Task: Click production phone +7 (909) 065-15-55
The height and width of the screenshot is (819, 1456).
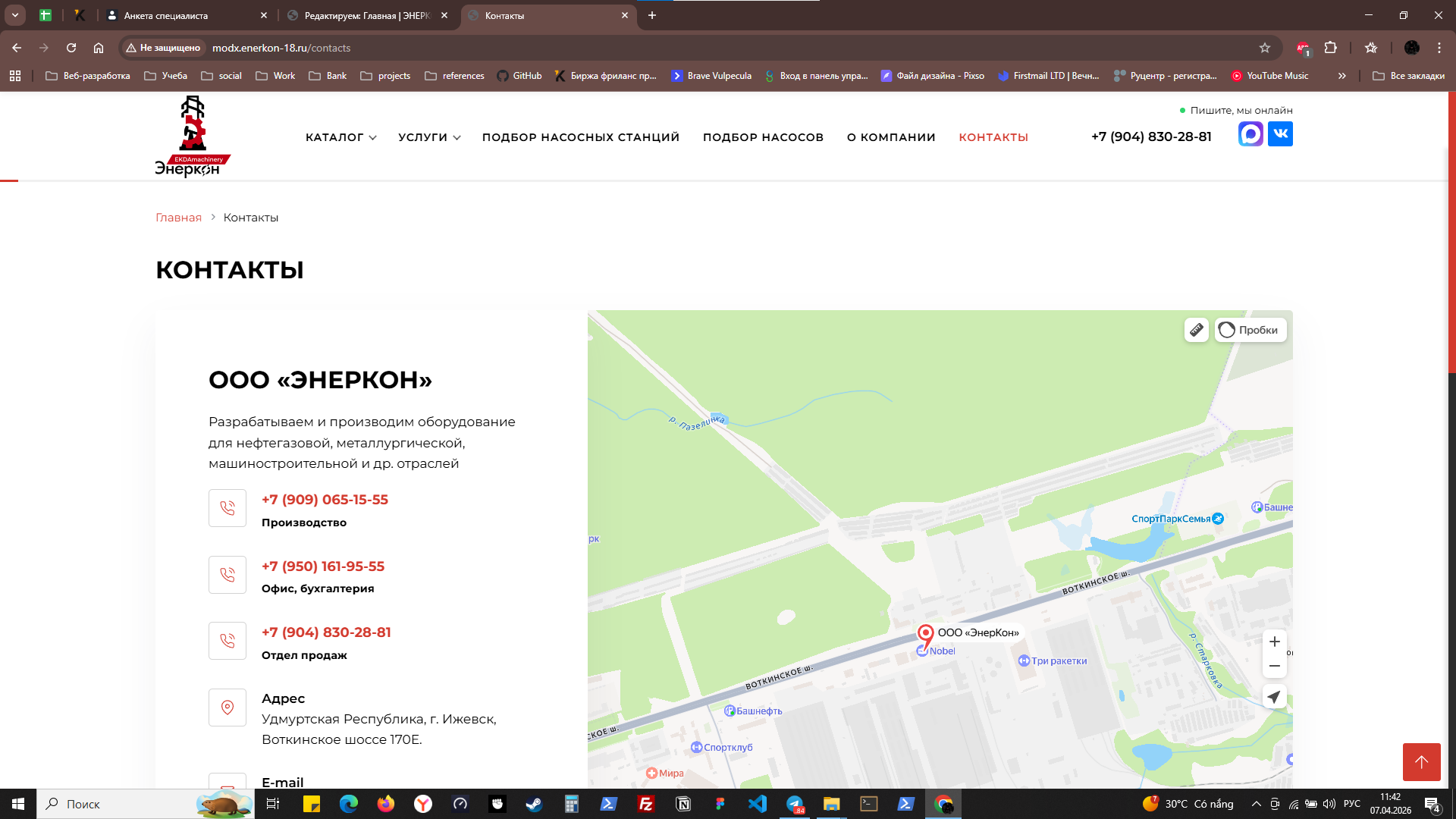Action: click(325, 500)
